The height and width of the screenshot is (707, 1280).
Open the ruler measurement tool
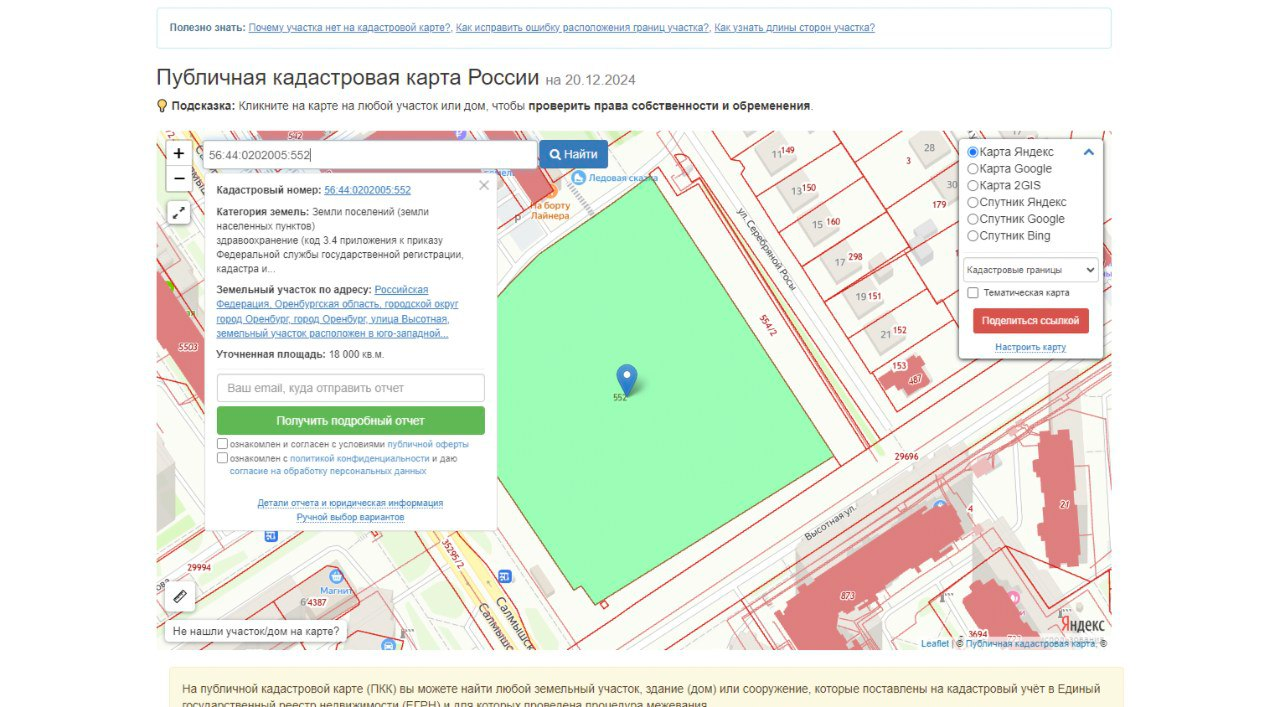(x=180, y=596)
